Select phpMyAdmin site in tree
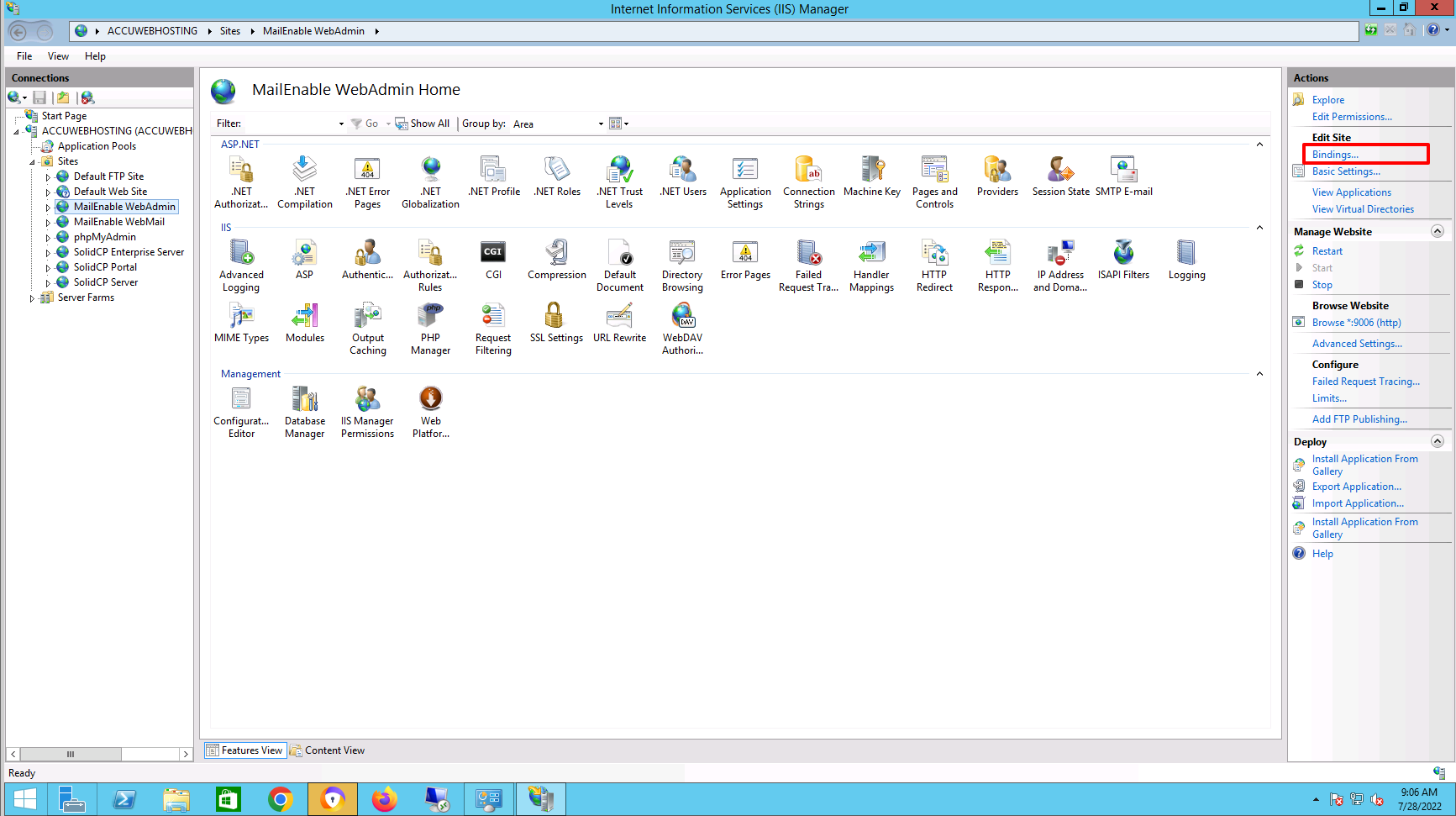The height and width of the screenshot is (816, 1456). tap(104, 237)
